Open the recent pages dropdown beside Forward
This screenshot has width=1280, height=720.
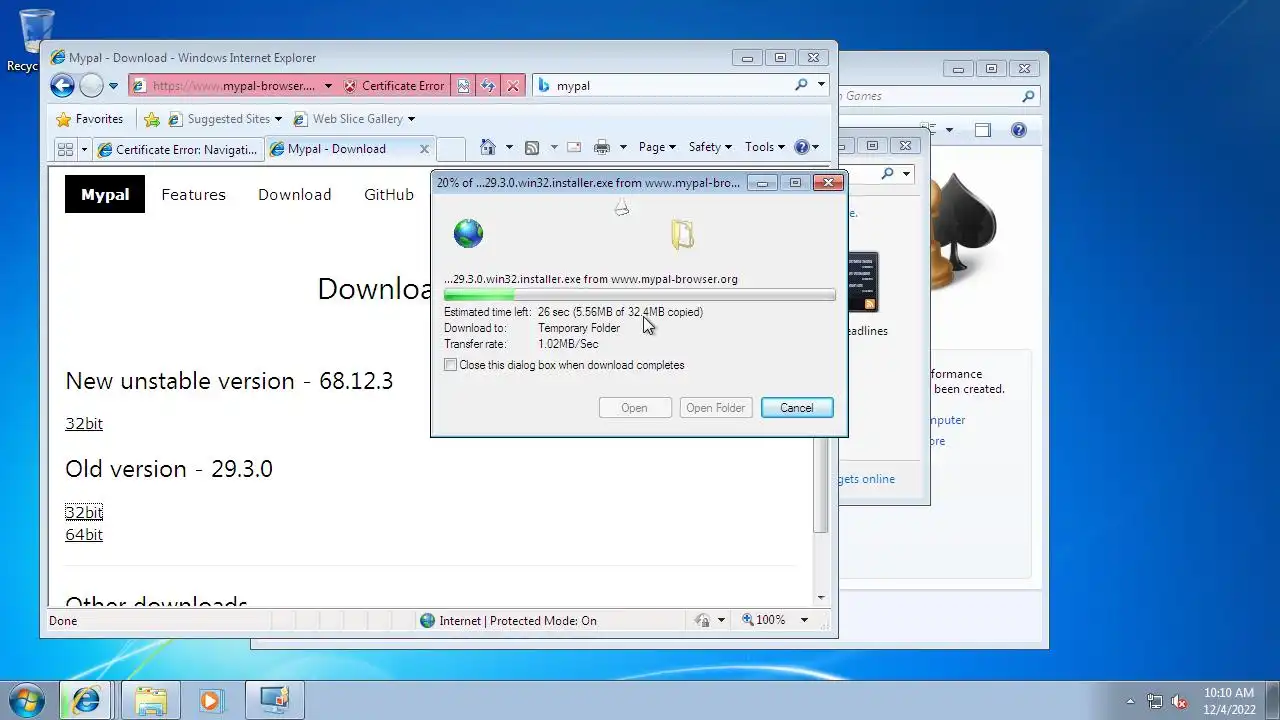point(113,86)
